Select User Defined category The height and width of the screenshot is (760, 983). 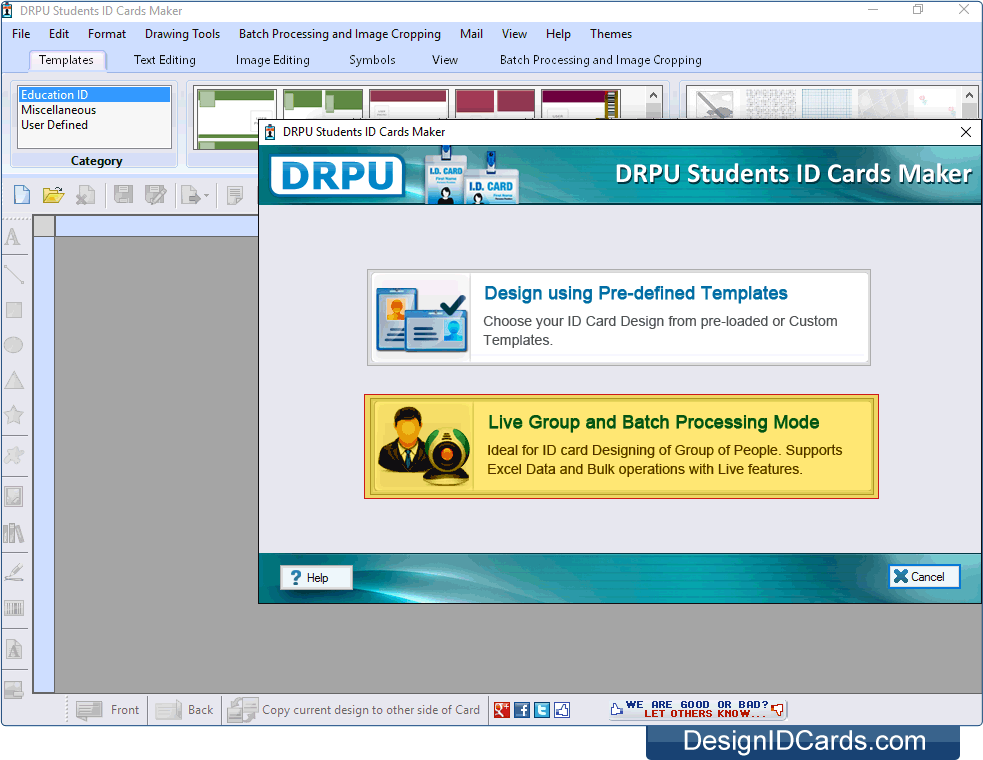94,125
